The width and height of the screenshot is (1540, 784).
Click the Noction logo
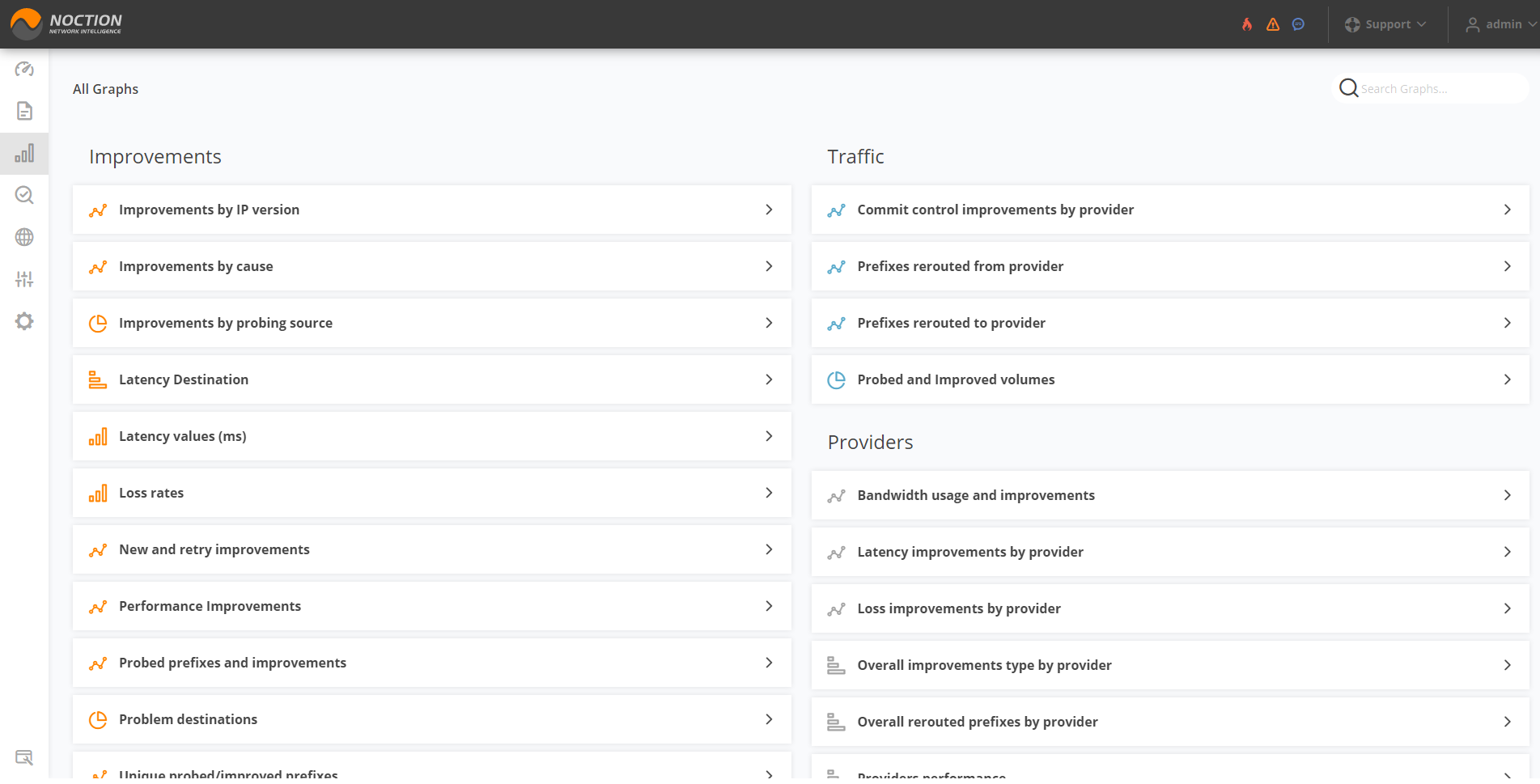[66, 24]
